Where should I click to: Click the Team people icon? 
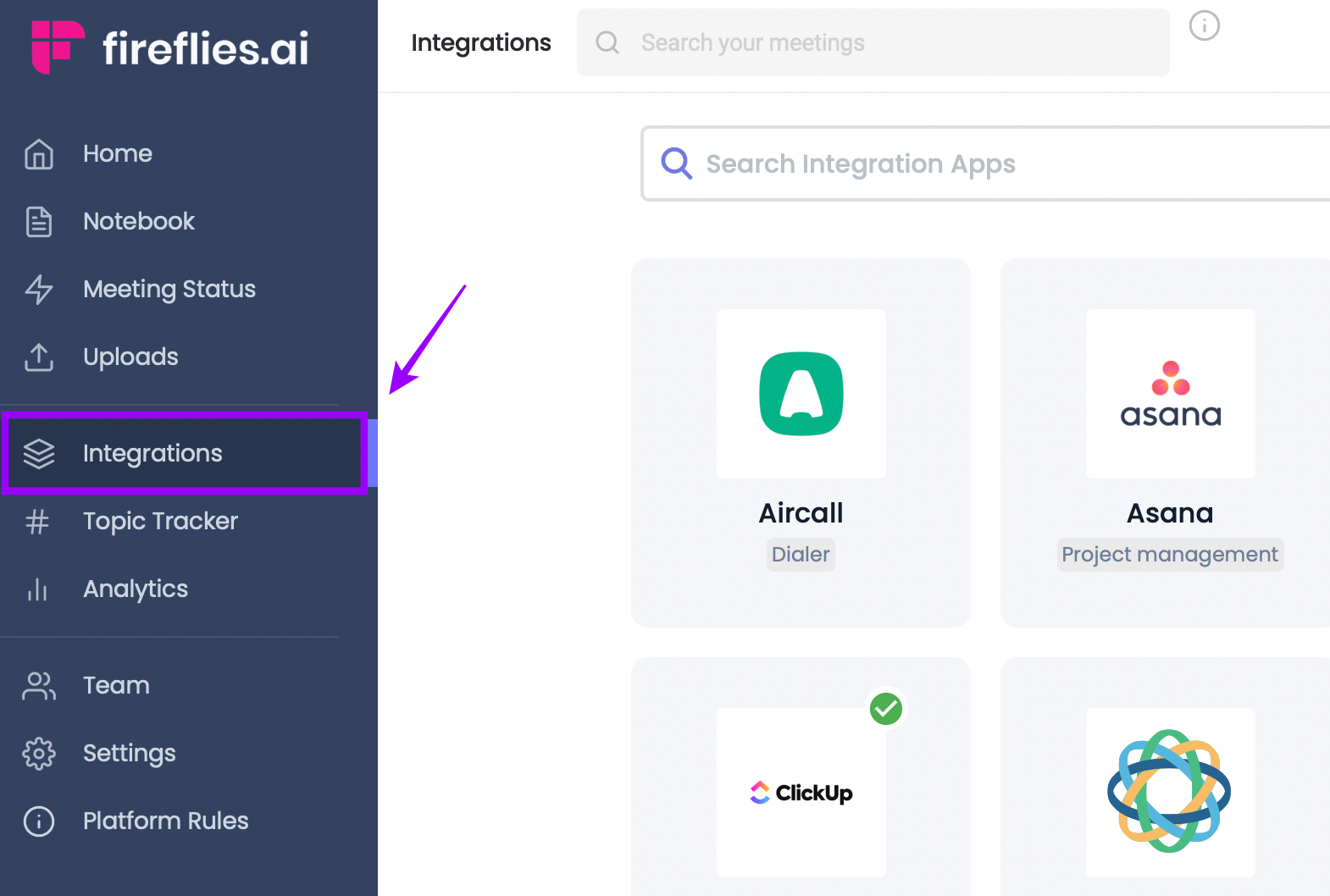(x=39, y=685)
